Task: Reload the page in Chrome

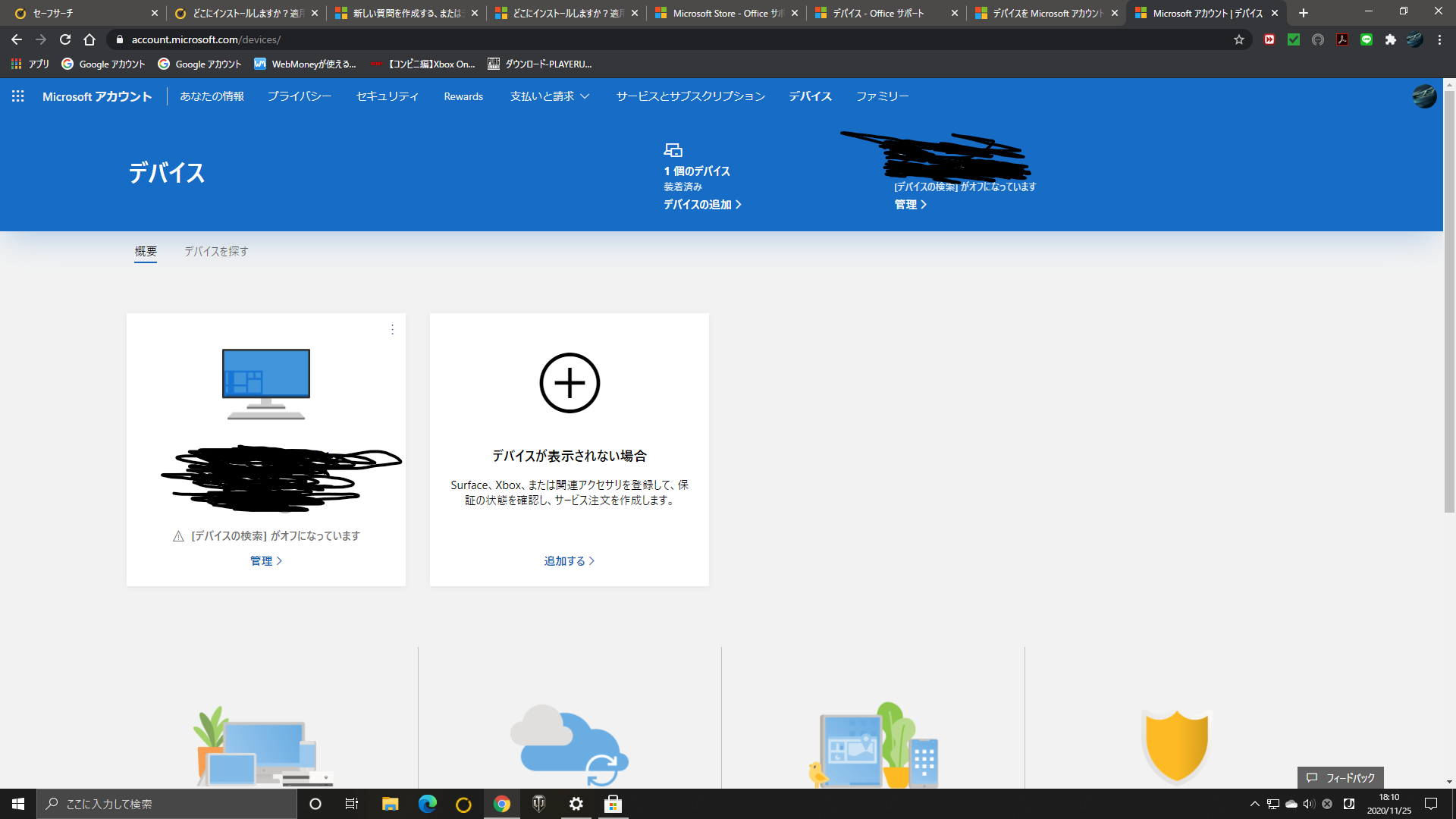Action: coord(65,39)
